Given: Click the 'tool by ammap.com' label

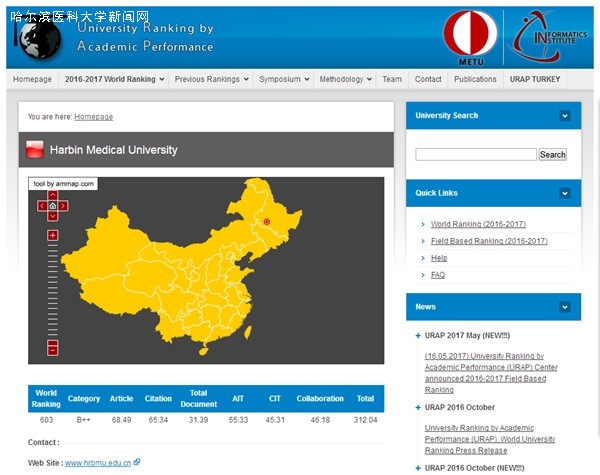Looking at the screenshot, I should [x=63, y=184].
